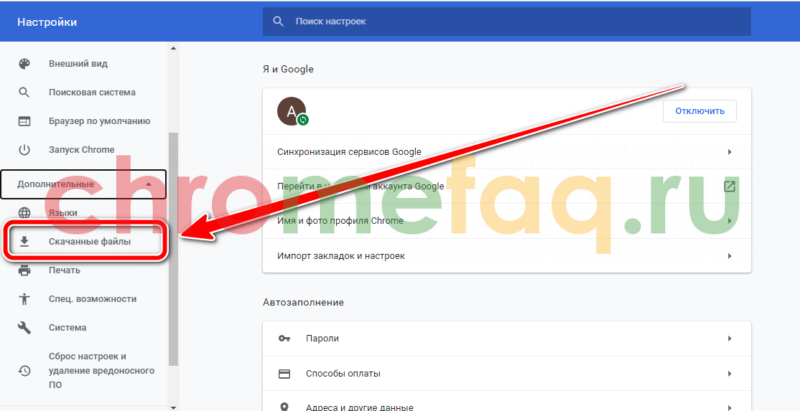This screenshot has height=411, width=800.
Task: Expand Импорт закладок и настроек arrow
Action: pos(730,256)
